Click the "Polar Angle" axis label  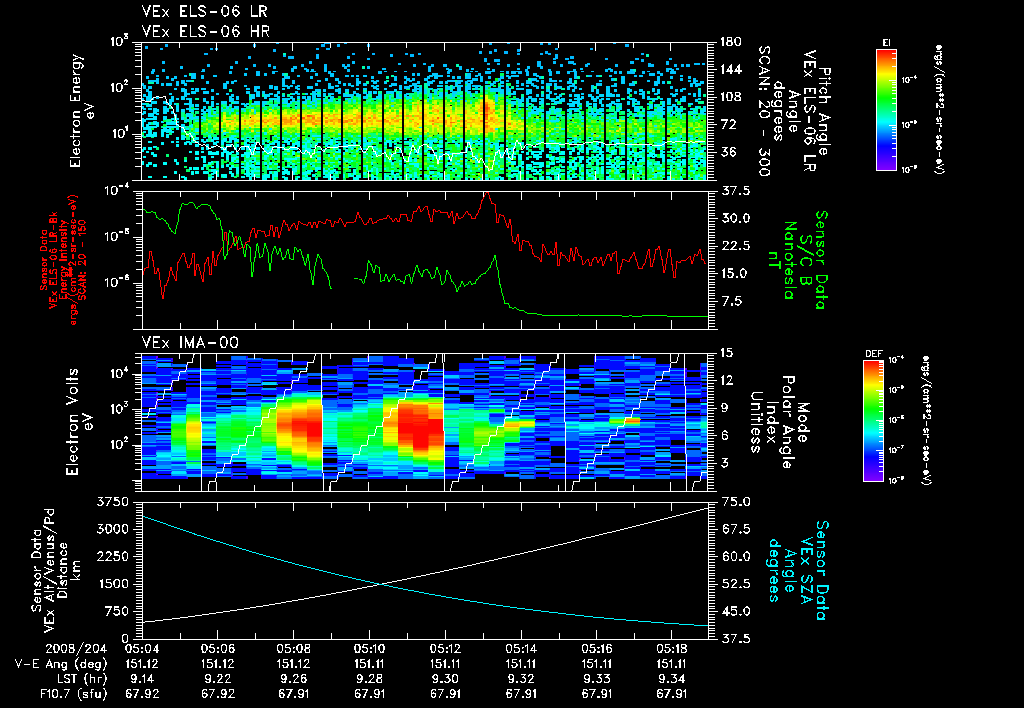787,422
